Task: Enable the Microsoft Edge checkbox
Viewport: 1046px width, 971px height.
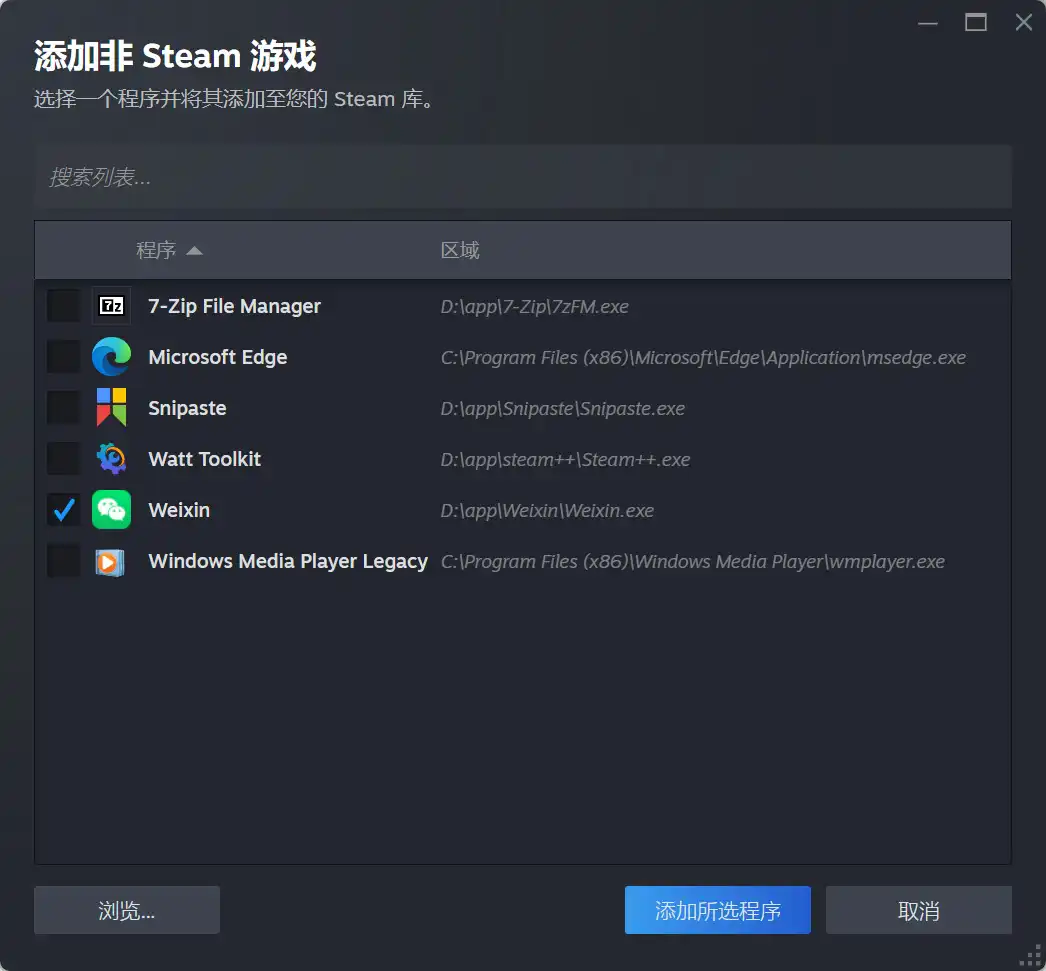Action: pyautogui.click(x=63, y=357)
